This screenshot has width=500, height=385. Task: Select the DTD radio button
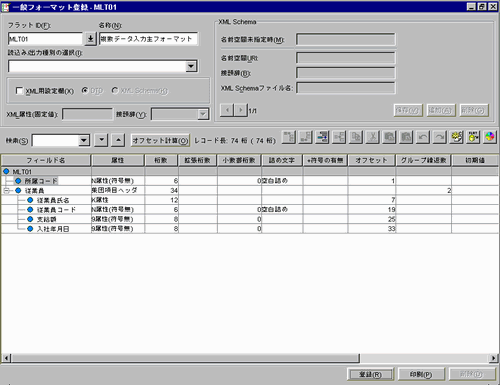tap(85, 90)
